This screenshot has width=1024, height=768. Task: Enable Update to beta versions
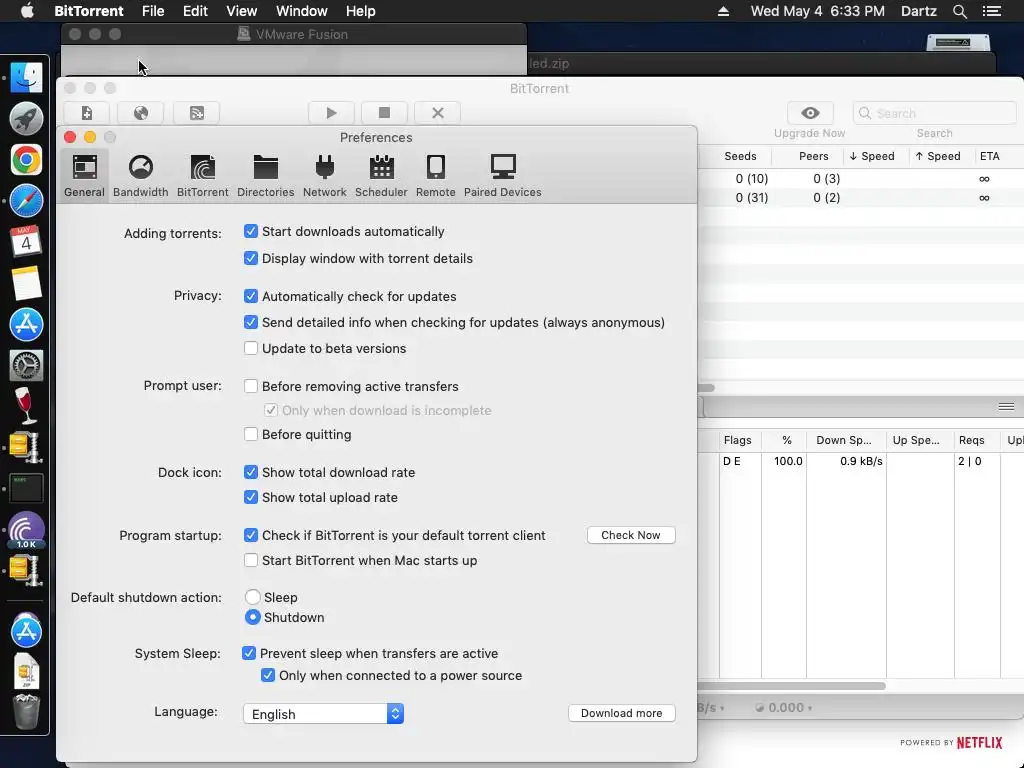[x=251, y=348]
